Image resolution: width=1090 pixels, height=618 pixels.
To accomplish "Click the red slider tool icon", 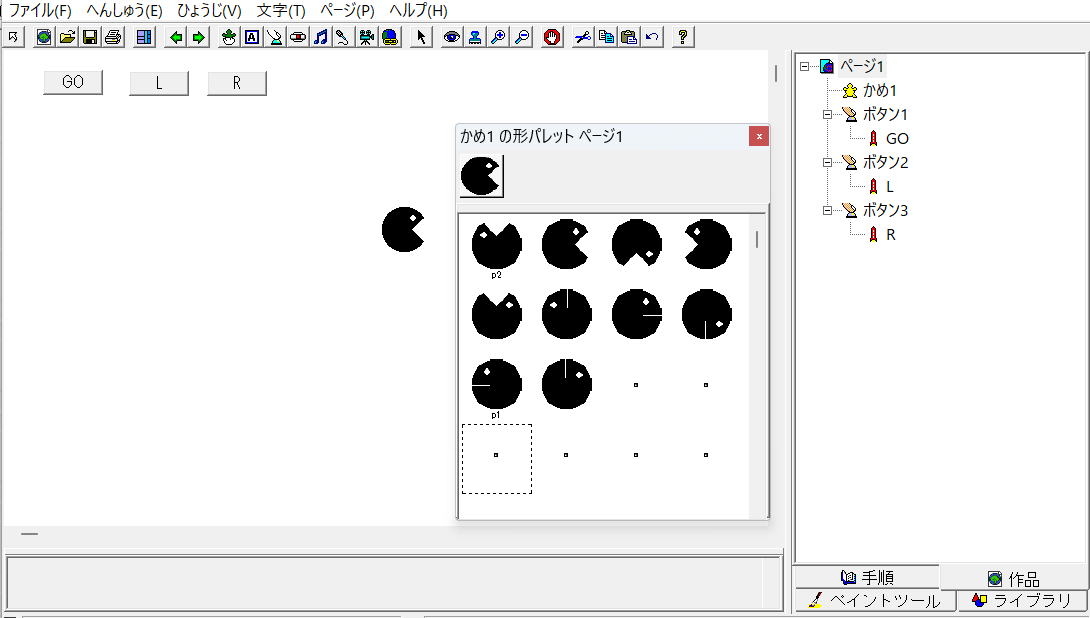I will (x=298, y=37).
